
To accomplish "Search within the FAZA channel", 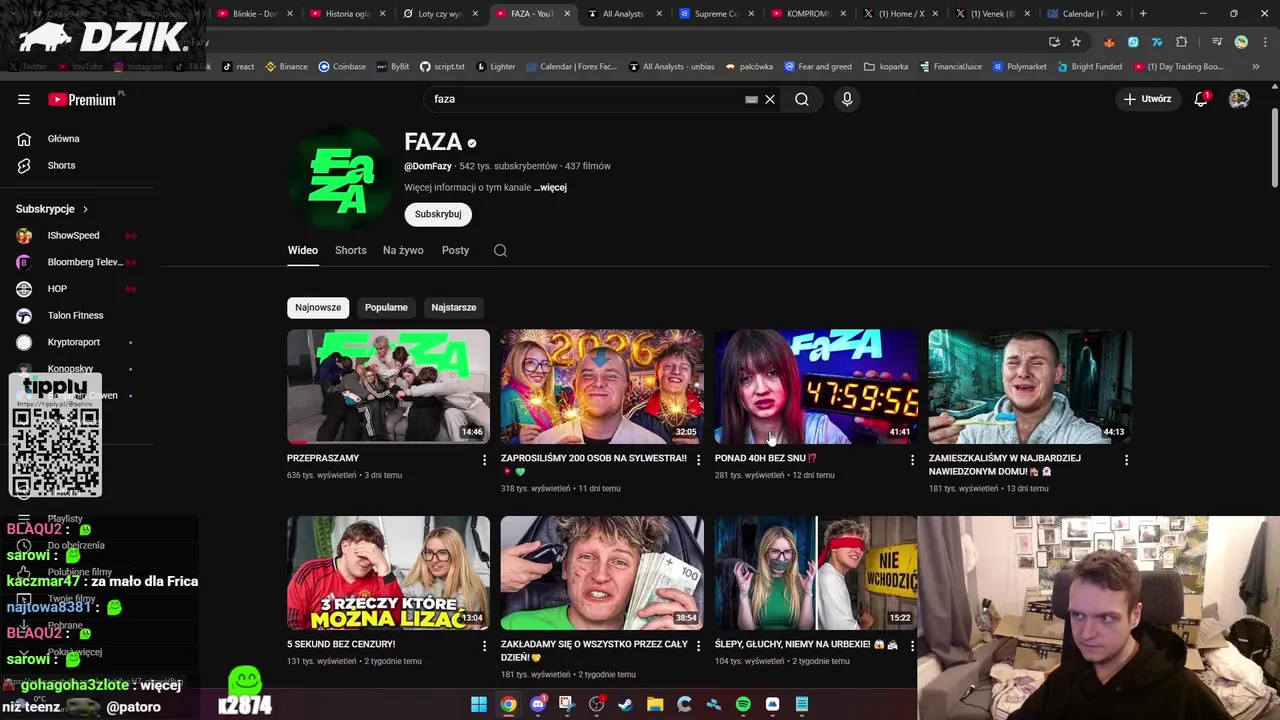I will tap(500, 250).
